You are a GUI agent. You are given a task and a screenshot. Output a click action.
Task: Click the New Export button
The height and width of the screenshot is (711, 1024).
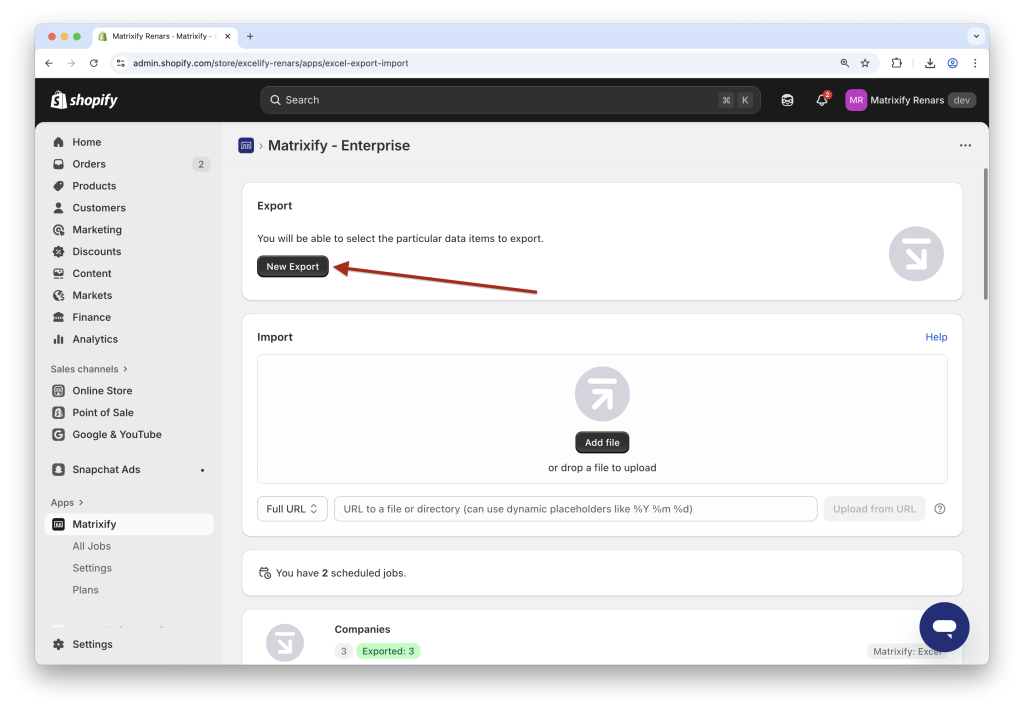click(292, 266)
